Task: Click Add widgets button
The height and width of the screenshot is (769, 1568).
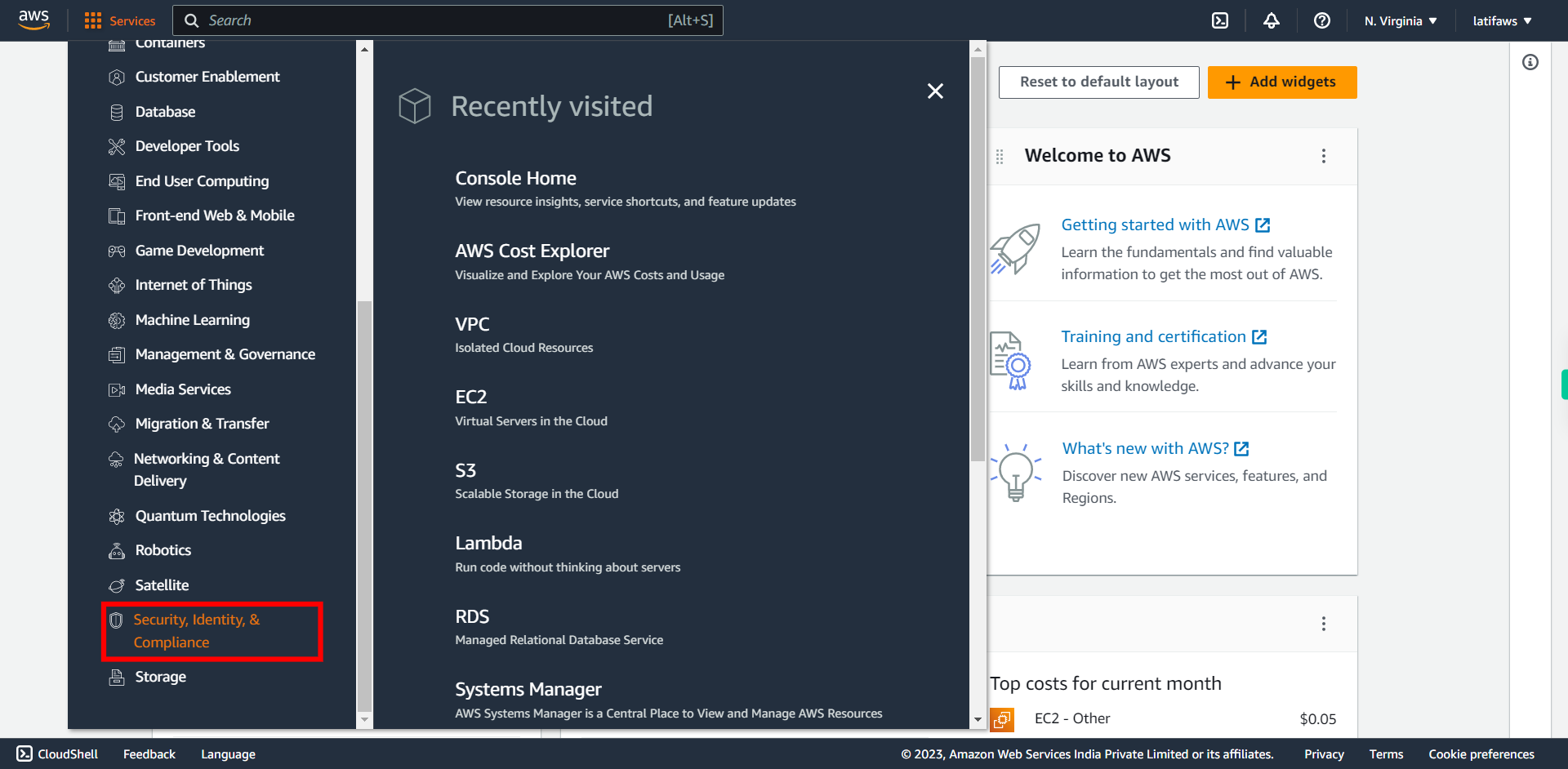Action: coord(1282,82)
